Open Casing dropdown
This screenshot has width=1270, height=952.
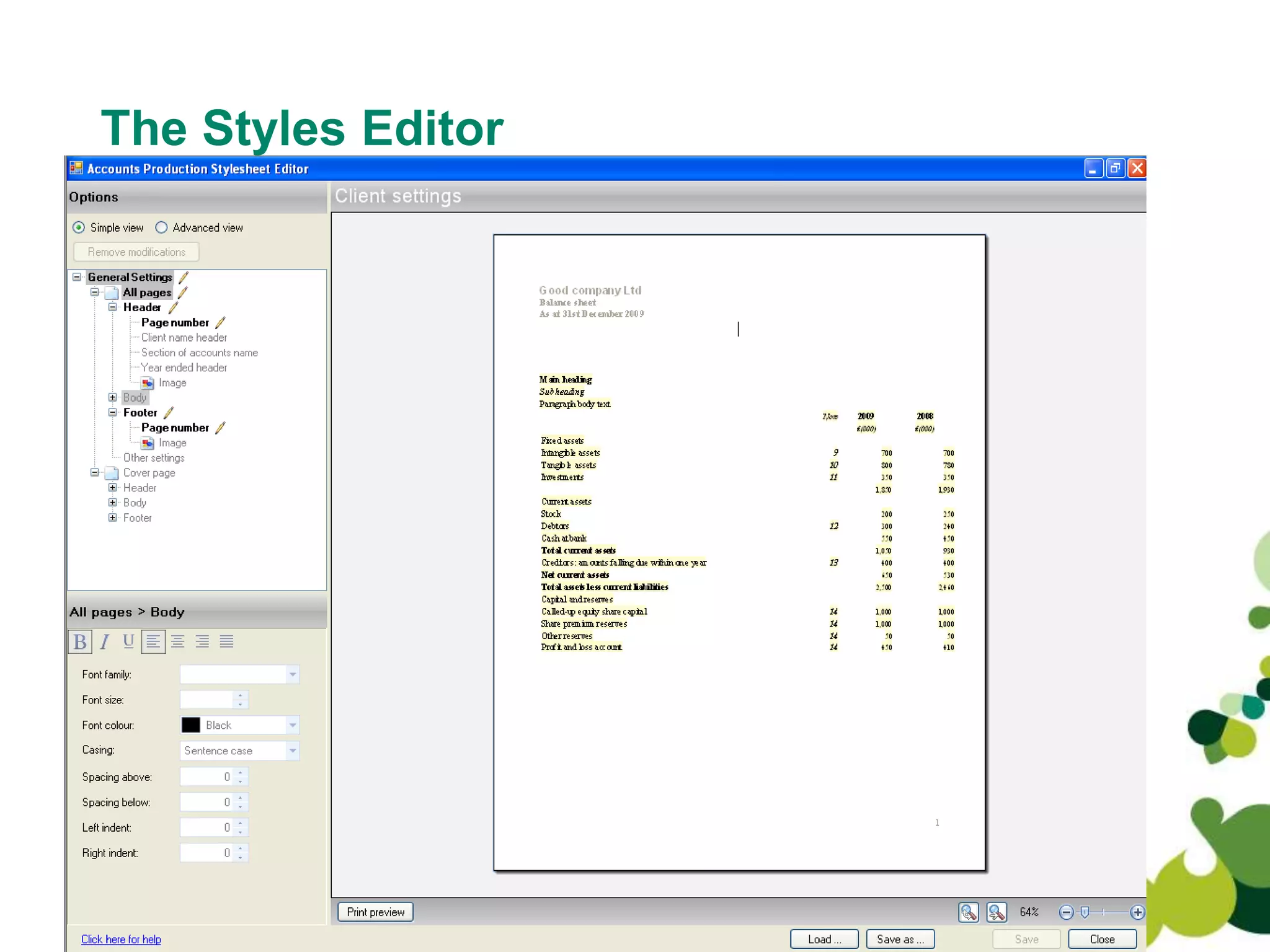click(x=293, y=751)
